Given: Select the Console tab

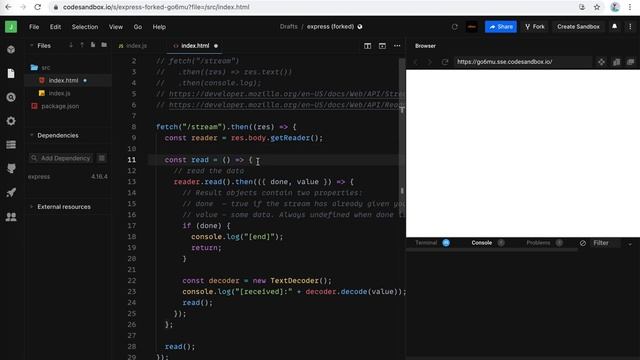Looking at the screenshot, I should coord(488,243).
